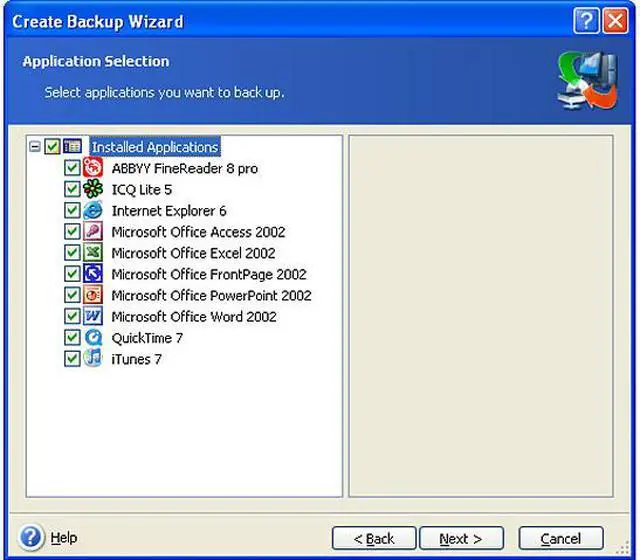Click the Microsoft Office PowerPoint 2002 icon
The image size is (640, 560).
click(x=93, y=295)
